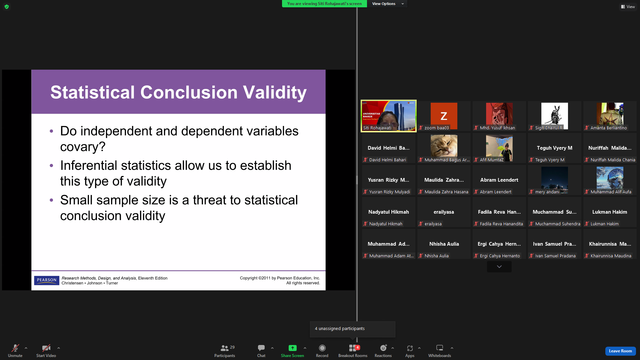Select Teguh Vyery M's tile
The image size is (640, 360).
(x=554, y=148)
